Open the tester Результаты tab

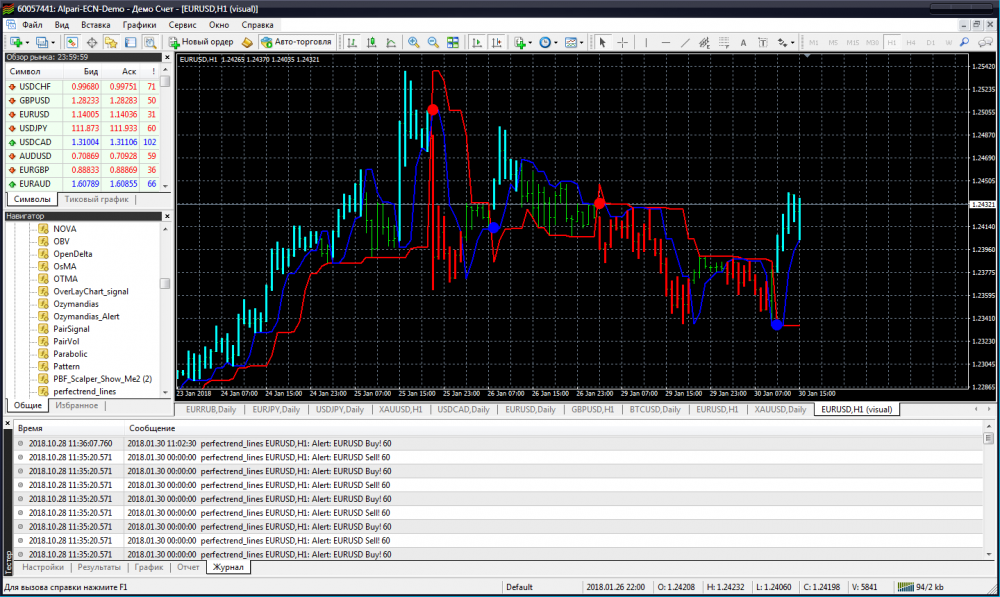coord(99,567)
